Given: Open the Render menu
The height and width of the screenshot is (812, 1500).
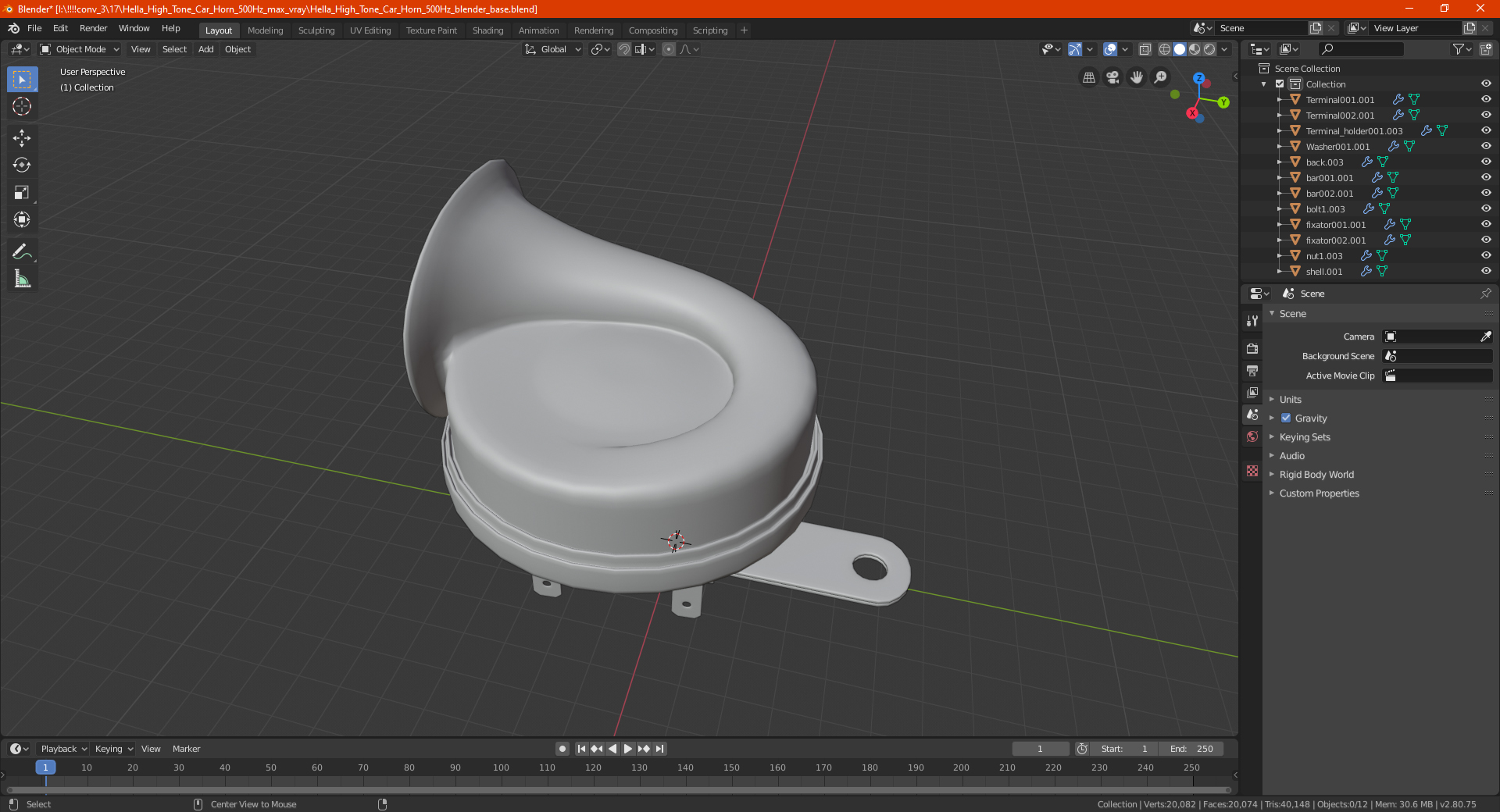Looking at the screenshot, I should pyautogui.click(x=93, y=28).
